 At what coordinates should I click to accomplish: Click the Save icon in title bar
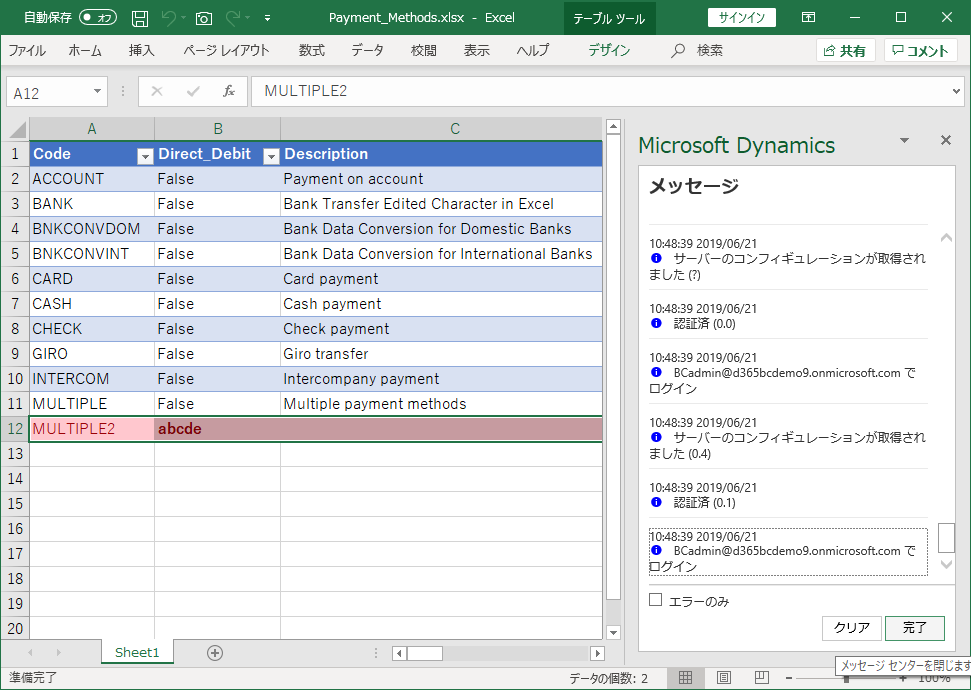tap(140, 18)
